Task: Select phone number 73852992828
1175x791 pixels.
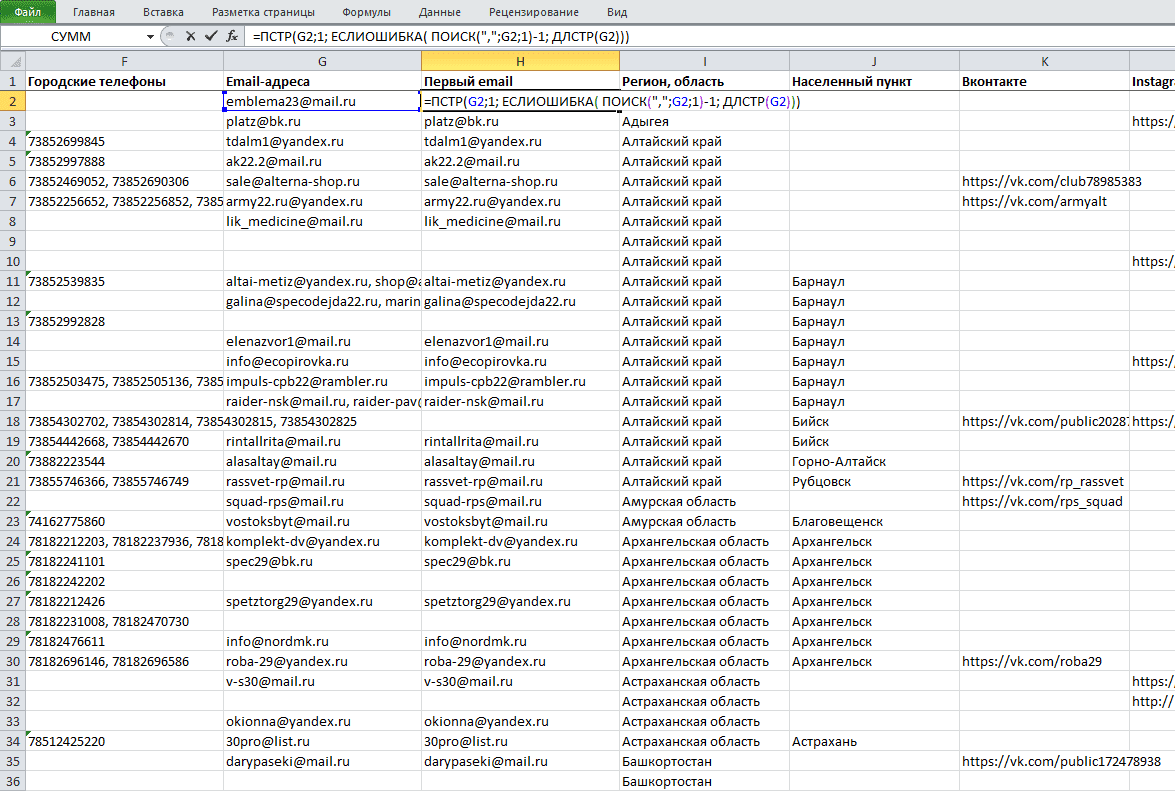Action: tap(124, 321)
